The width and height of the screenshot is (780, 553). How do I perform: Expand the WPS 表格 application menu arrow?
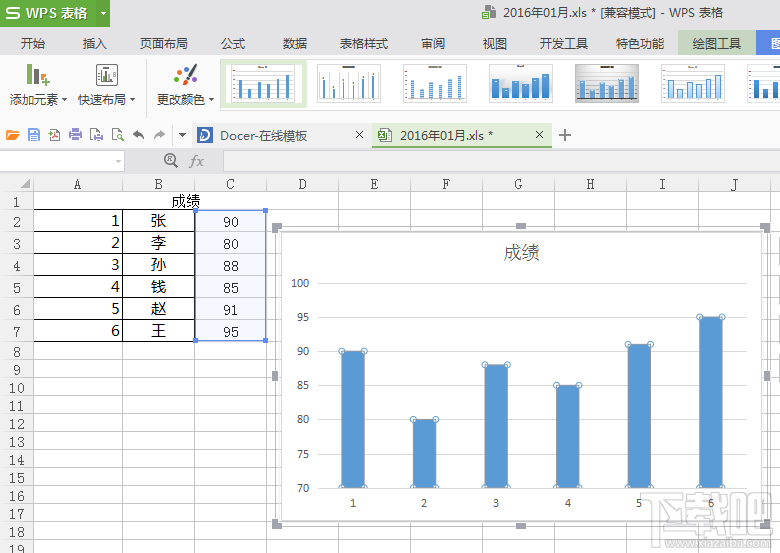(104, 13)
